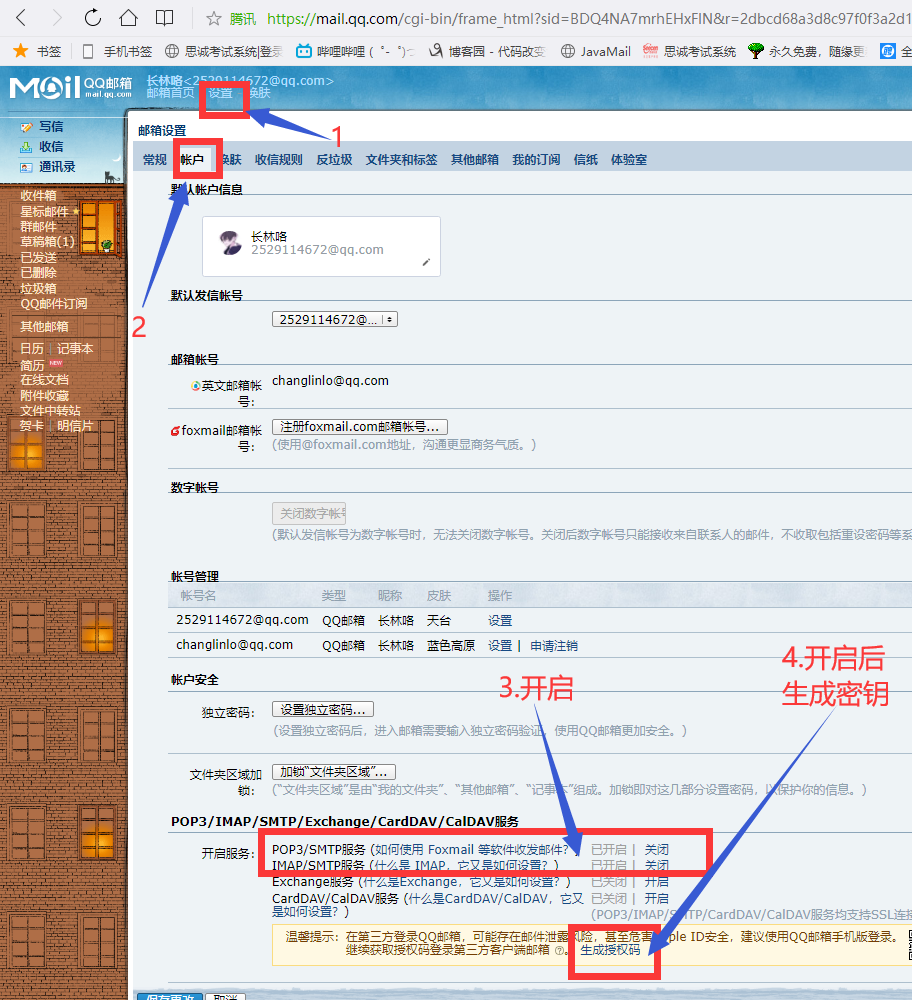Bookmark this page with the star icon
912x1000 pixels.
214,18
